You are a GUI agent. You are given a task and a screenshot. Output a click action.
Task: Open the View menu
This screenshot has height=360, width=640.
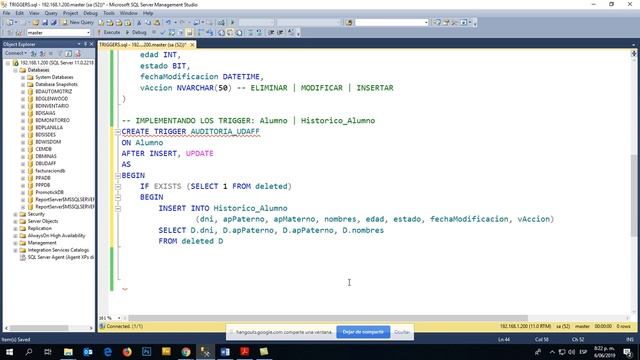[34, 13]
